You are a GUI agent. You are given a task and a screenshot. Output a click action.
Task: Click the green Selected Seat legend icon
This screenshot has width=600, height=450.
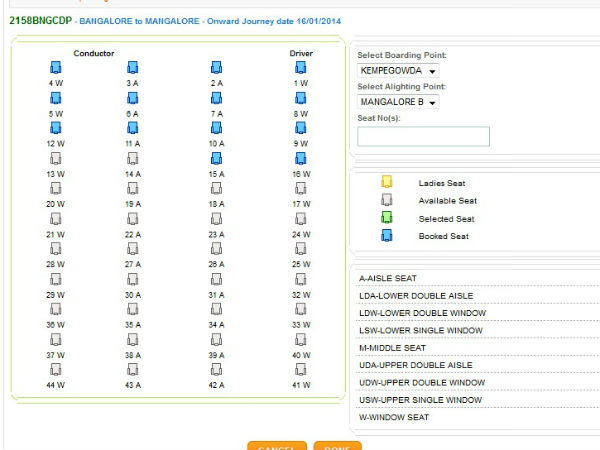(386, 218)
